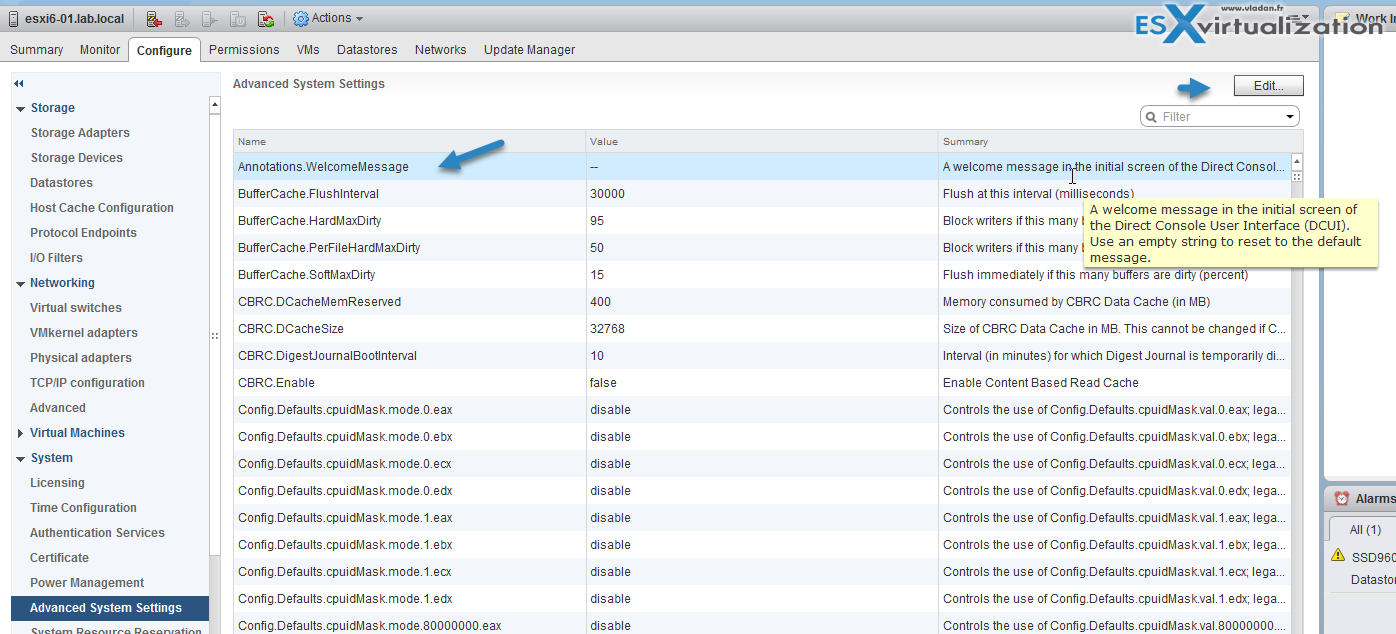1396x634 pixels.
Task: Open the Filter box dropdown arrow
Action: 1289,117
